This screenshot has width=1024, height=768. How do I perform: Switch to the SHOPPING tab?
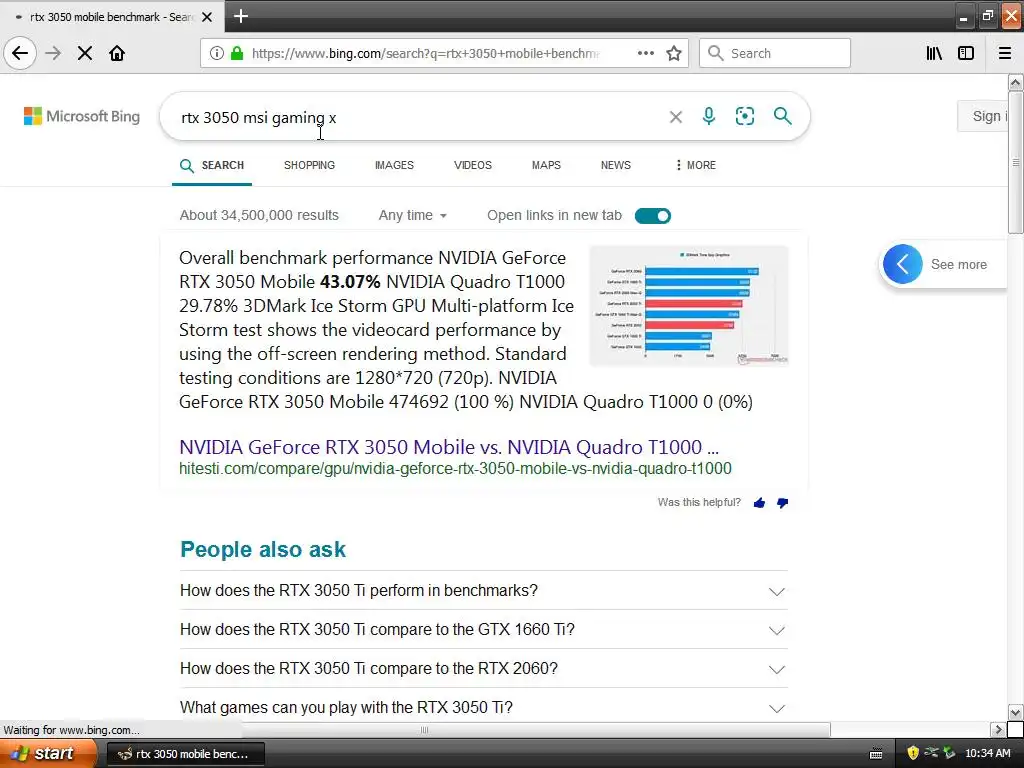tap(310, 165)
